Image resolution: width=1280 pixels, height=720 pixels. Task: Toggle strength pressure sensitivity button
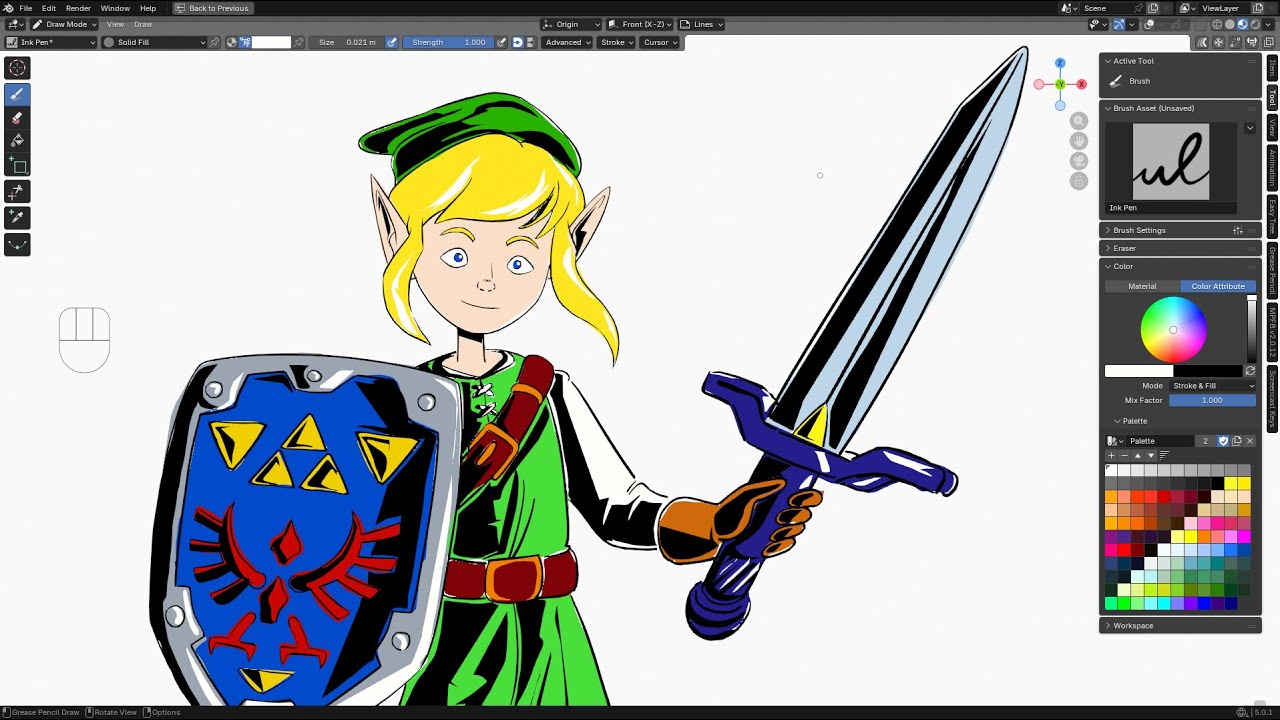tap(501, 42)
